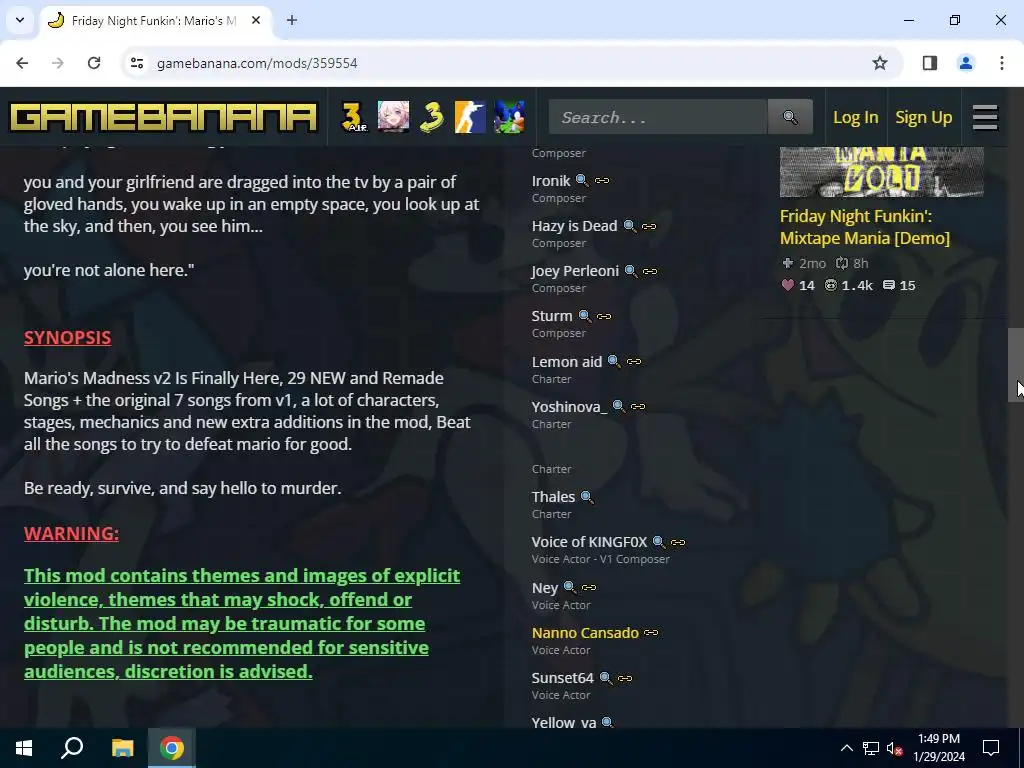Screen dimensions: 1024x768
Task: Click link icon next to Hazy is Dead
Action: click(649, 226)
